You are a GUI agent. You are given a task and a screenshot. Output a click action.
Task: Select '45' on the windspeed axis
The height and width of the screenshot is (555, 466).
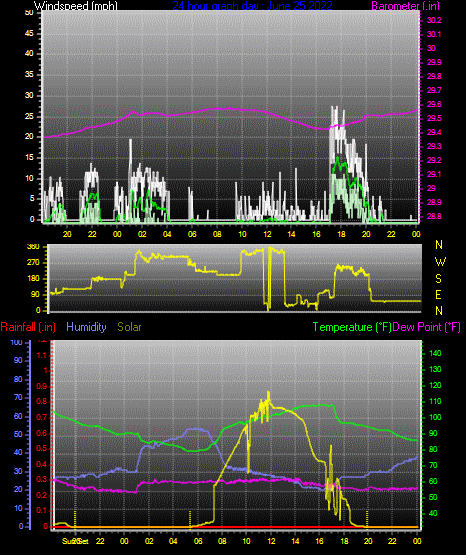(29, 34)
